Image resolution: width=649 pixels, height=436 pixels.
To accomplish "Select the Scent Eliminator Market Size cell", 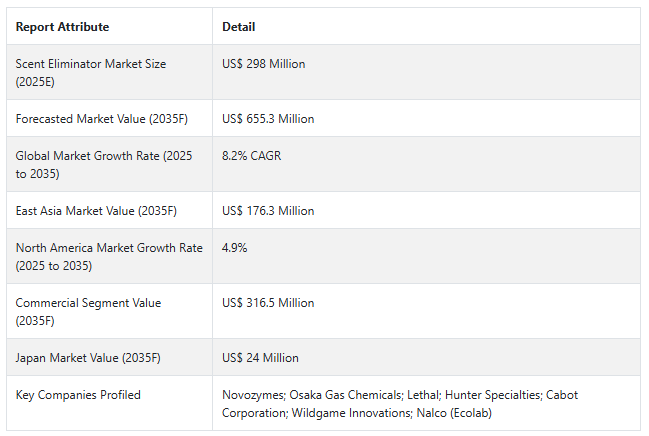I will coord(91,72).
